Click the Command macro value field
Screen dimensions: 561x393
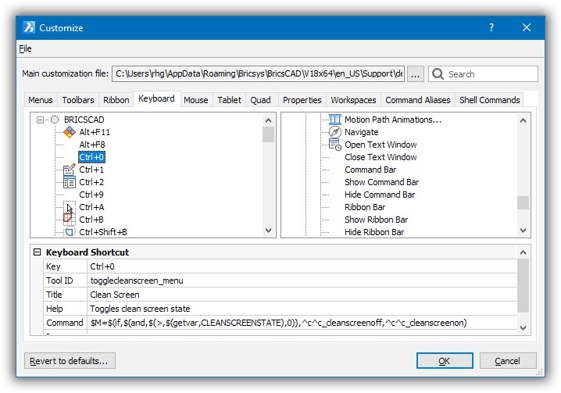[x=302, y=323]
